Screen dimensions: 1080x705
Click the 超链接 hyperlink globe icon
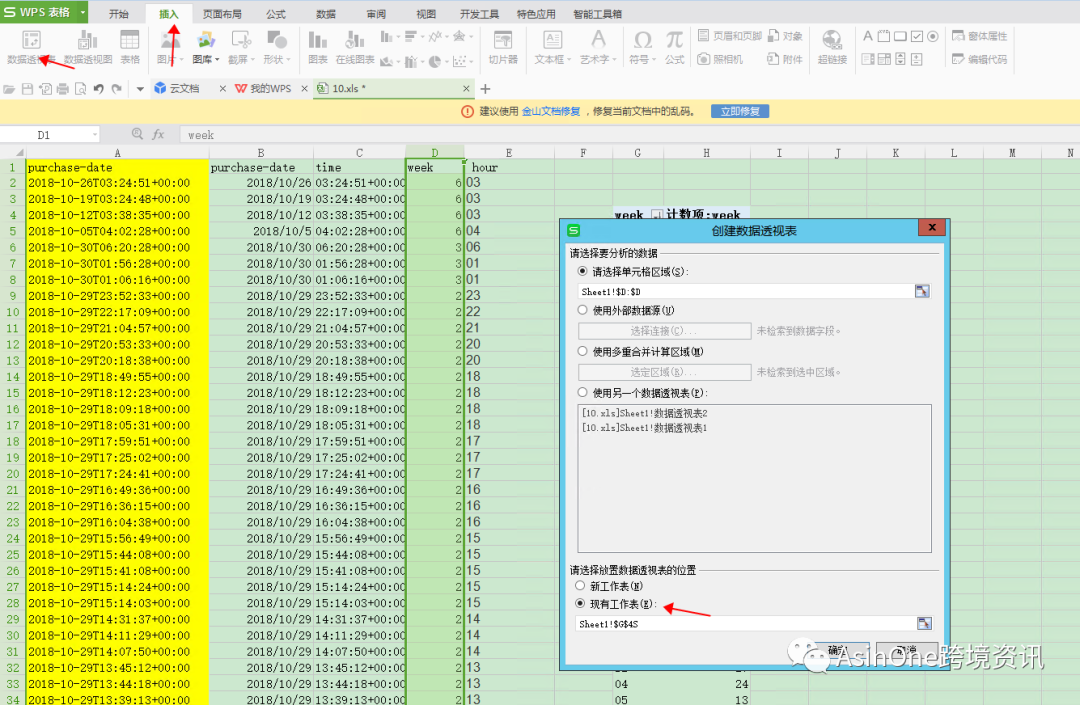(x=831, y=39)
